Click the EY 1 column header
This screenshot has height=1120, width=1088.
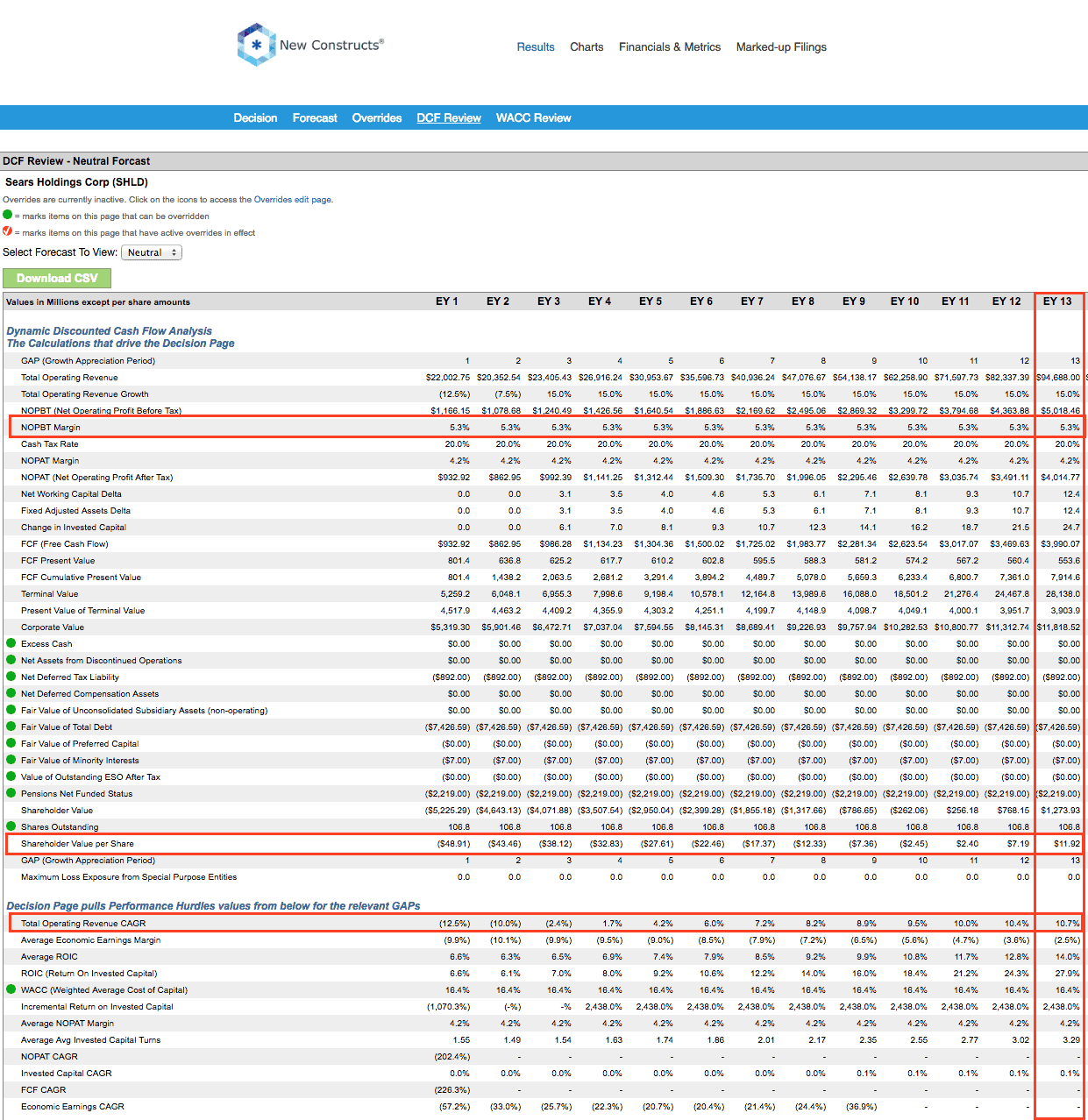coord(447,301)
